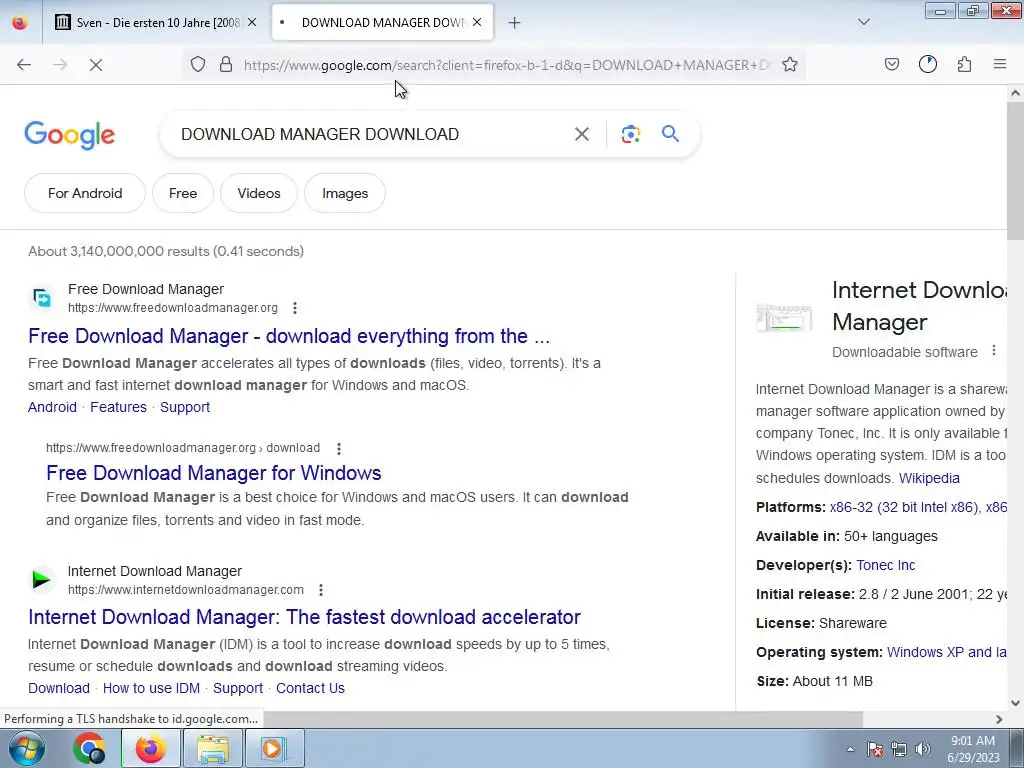Open the taskbar clock showing 9:01 AM
The height and width of the screenshot is (768, 1024).
[973, 749]
